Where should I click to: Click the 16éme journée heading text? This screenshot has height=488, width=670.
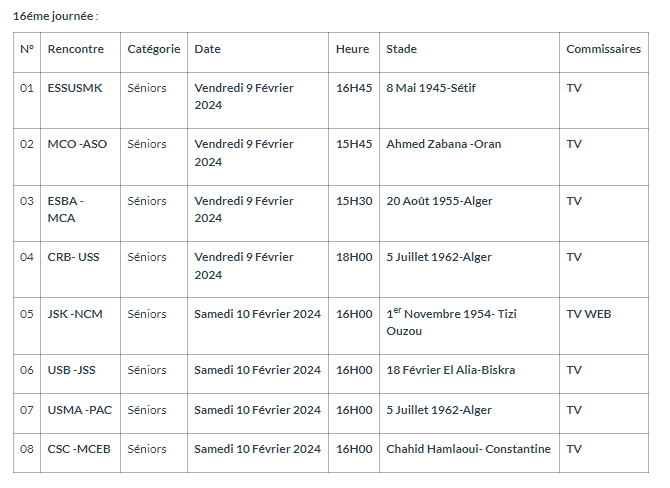(x=56, y=16)
